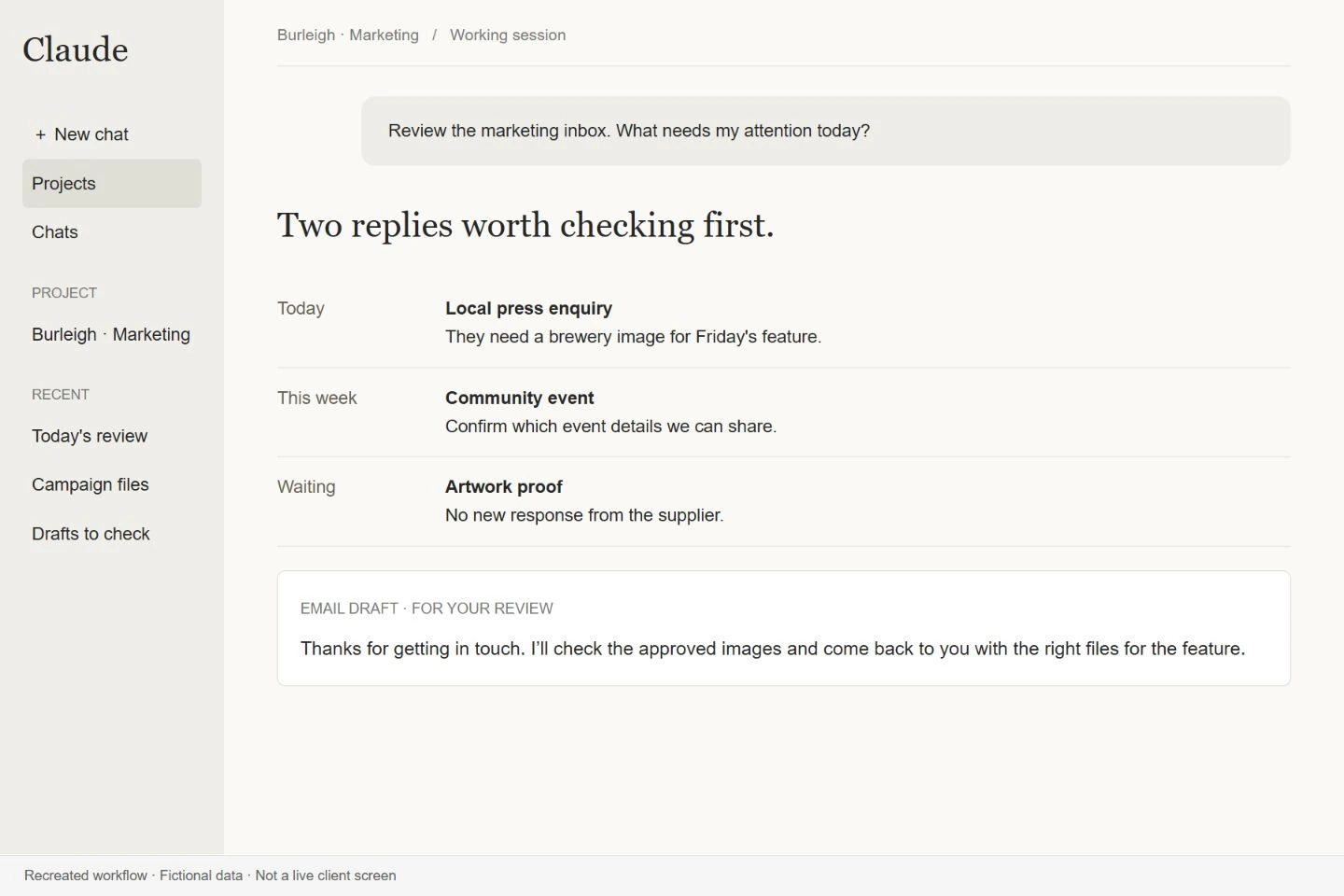Select the Local press enquiry title
Viewport: 1344px width, 896px height.
(528, 308)
